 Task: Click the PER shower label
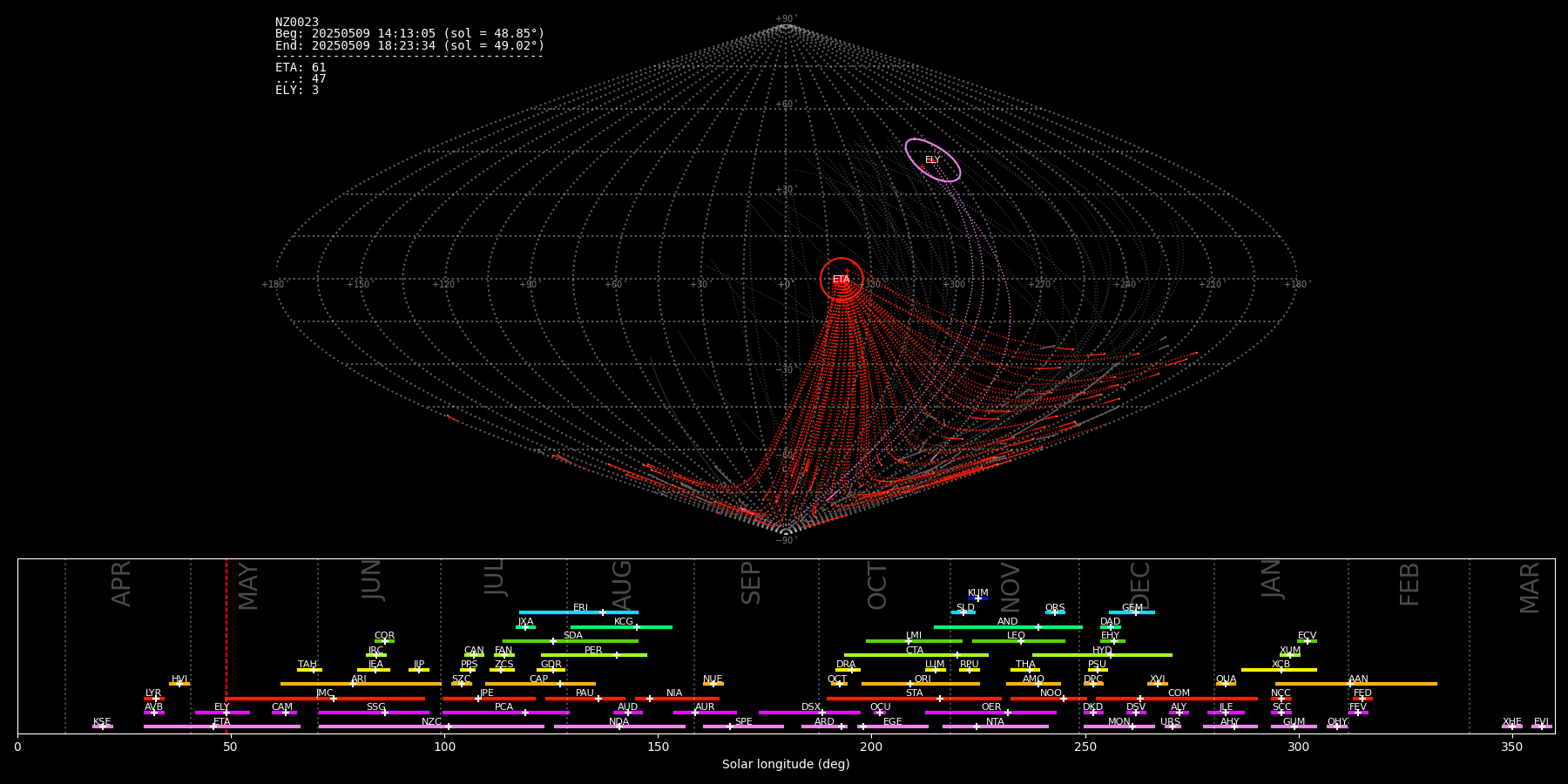(x=593, y=651)
